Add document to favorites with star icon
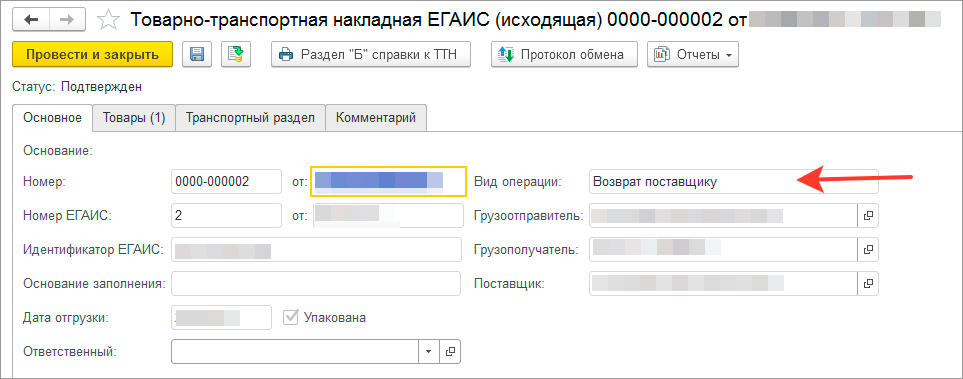The image size is (963, 379). (x=108, y=20)
